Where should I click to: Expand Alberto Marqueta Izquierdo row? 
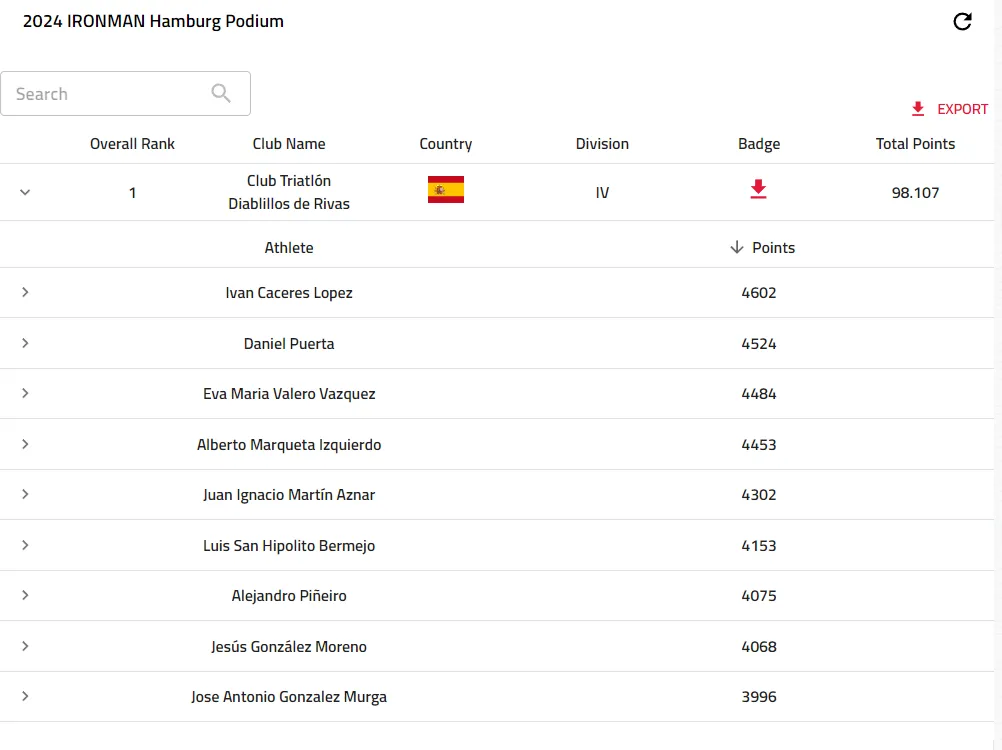(26, 444)
